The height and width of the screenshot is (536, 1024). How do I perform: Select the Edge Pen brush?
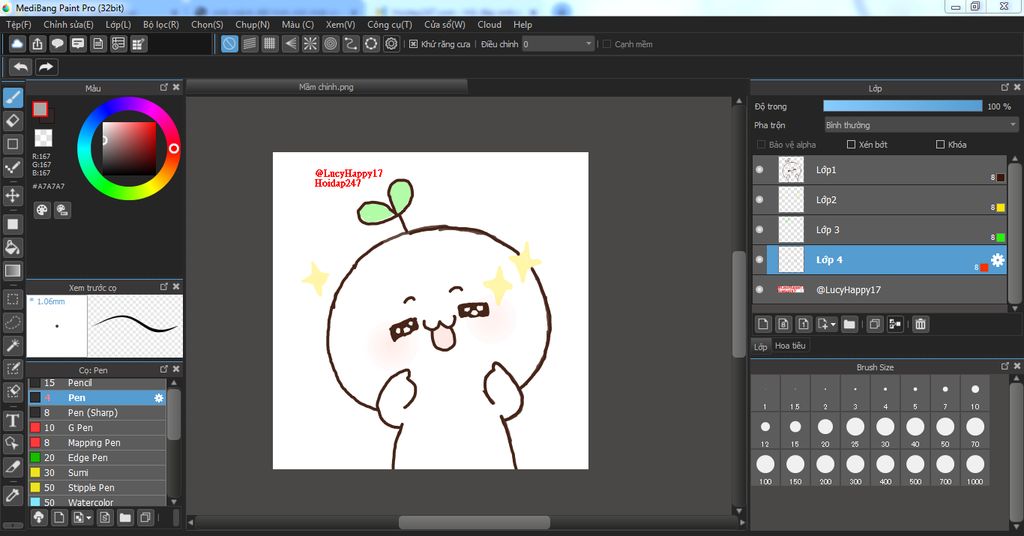[x=97, y=458]
